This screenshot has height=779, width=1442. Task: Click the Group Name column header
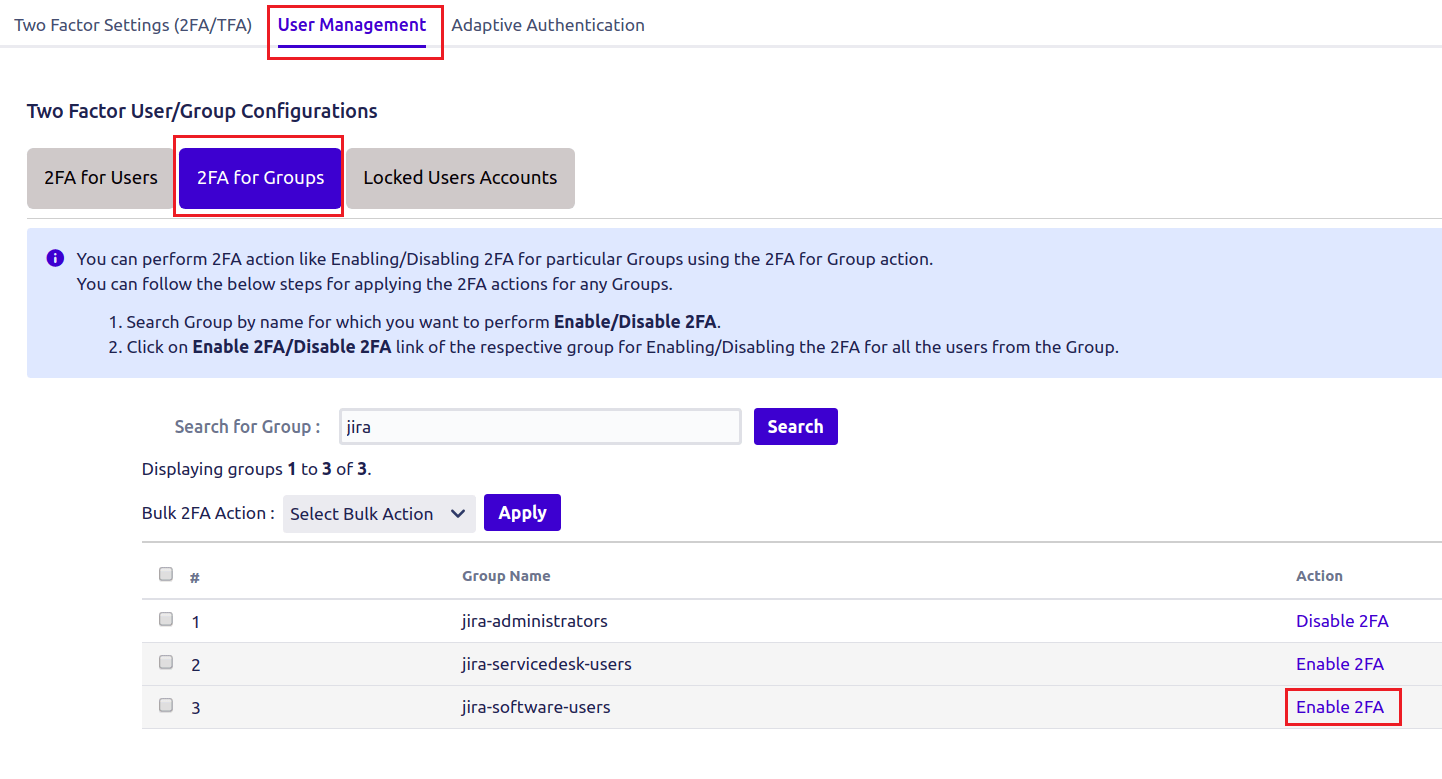(506, 576)
